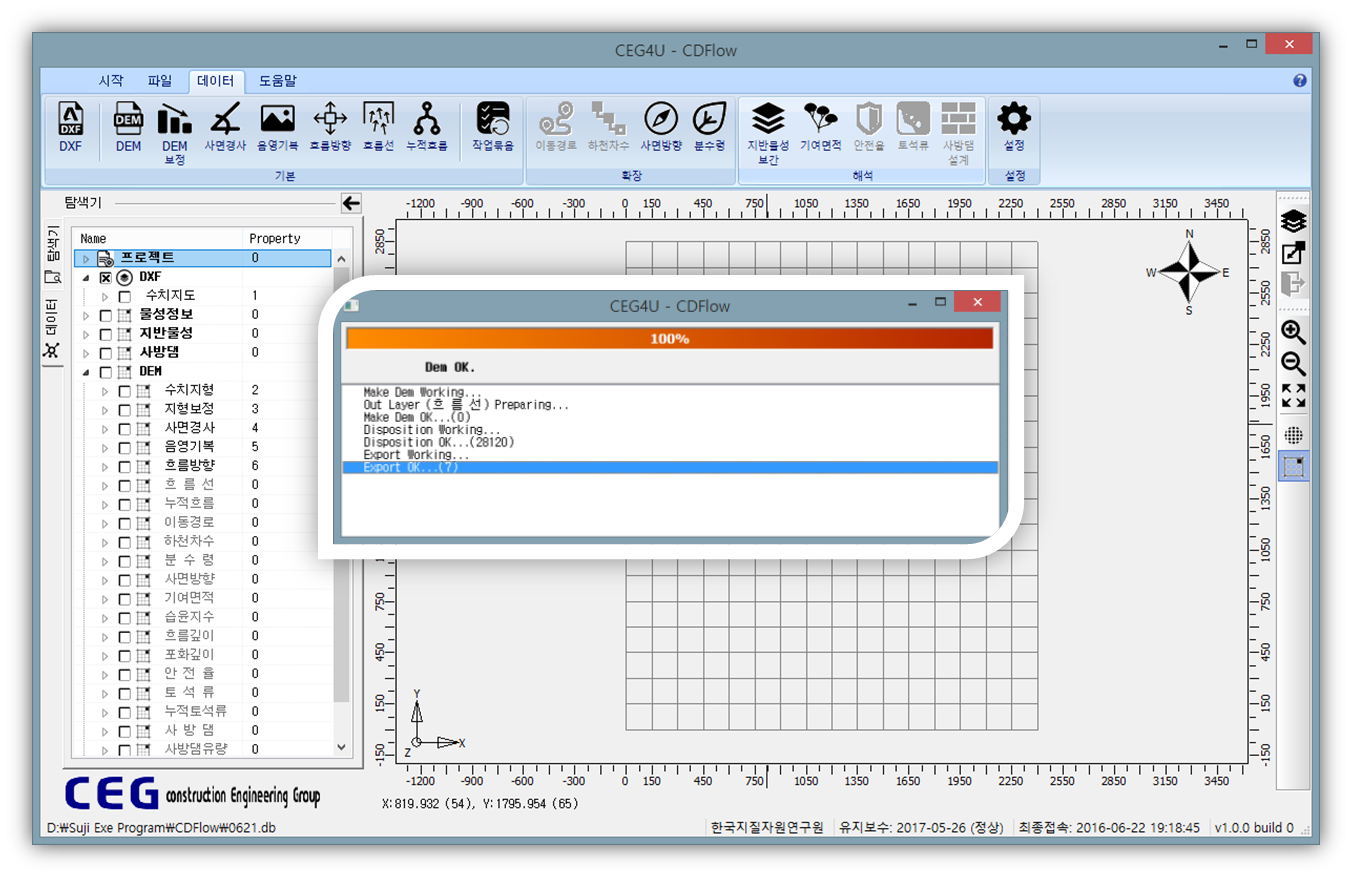Image resolution: width=1352 pixels, height=877 pixels.
Task: Collapse the DXF tree node
Action: [x=87, y=277]
